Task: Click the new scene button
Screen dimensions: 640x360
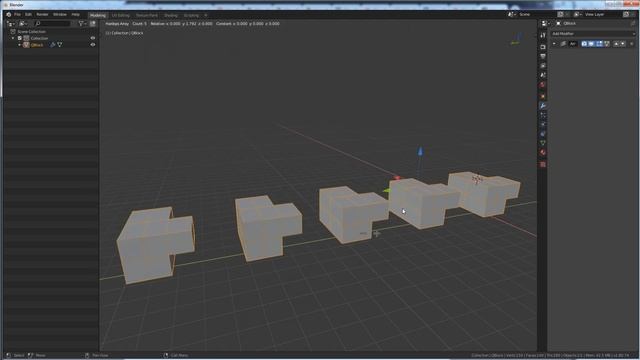Action: click(560, 14)
